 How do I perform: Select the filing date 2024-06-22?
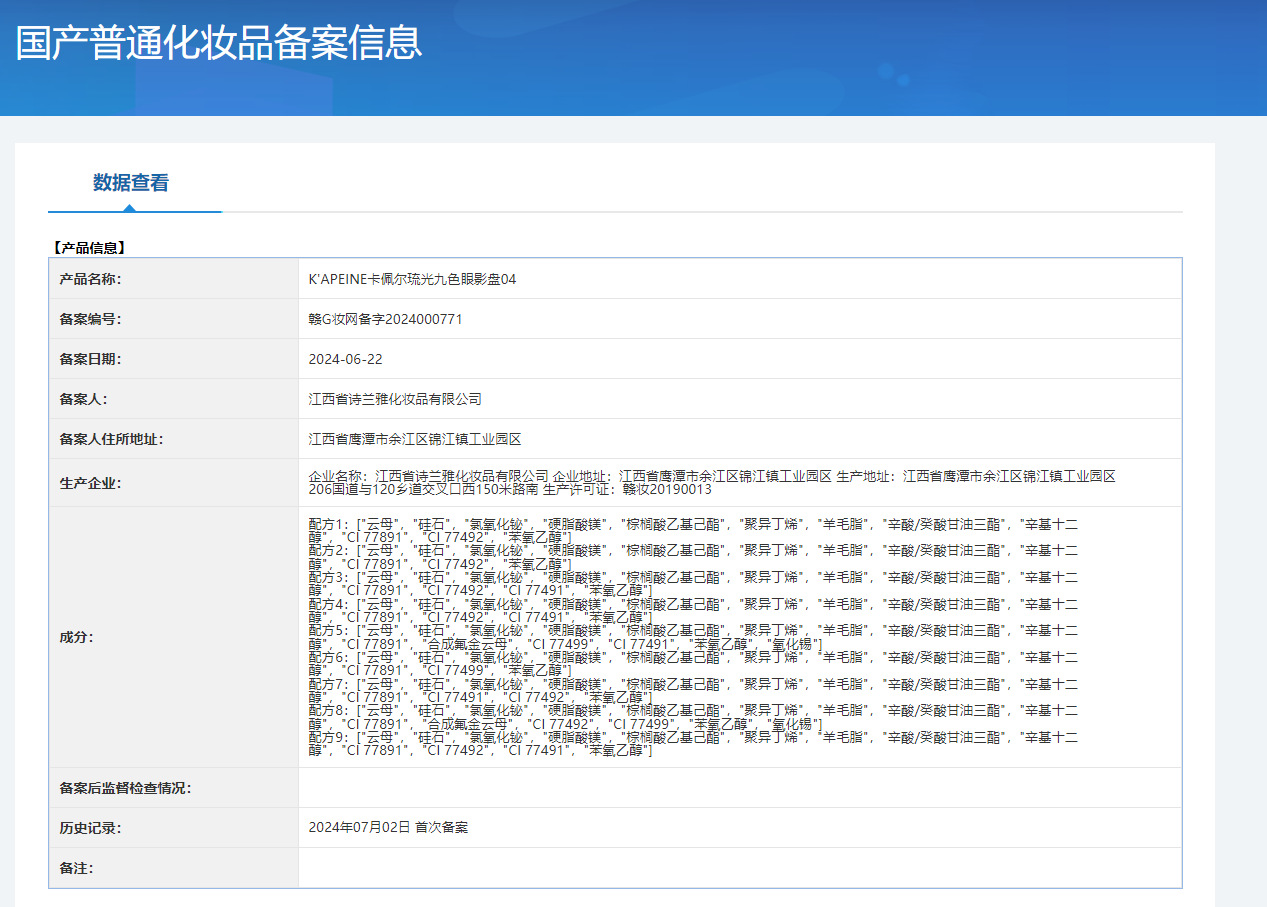point(345,359)
